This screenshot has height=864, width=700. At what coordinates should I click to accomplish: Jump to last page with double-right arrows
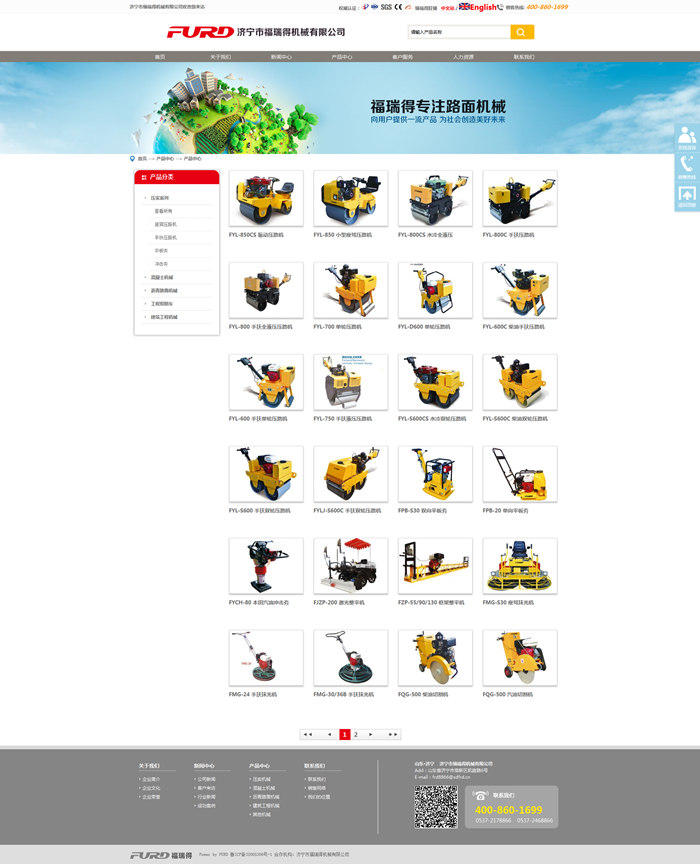(392, 735)
